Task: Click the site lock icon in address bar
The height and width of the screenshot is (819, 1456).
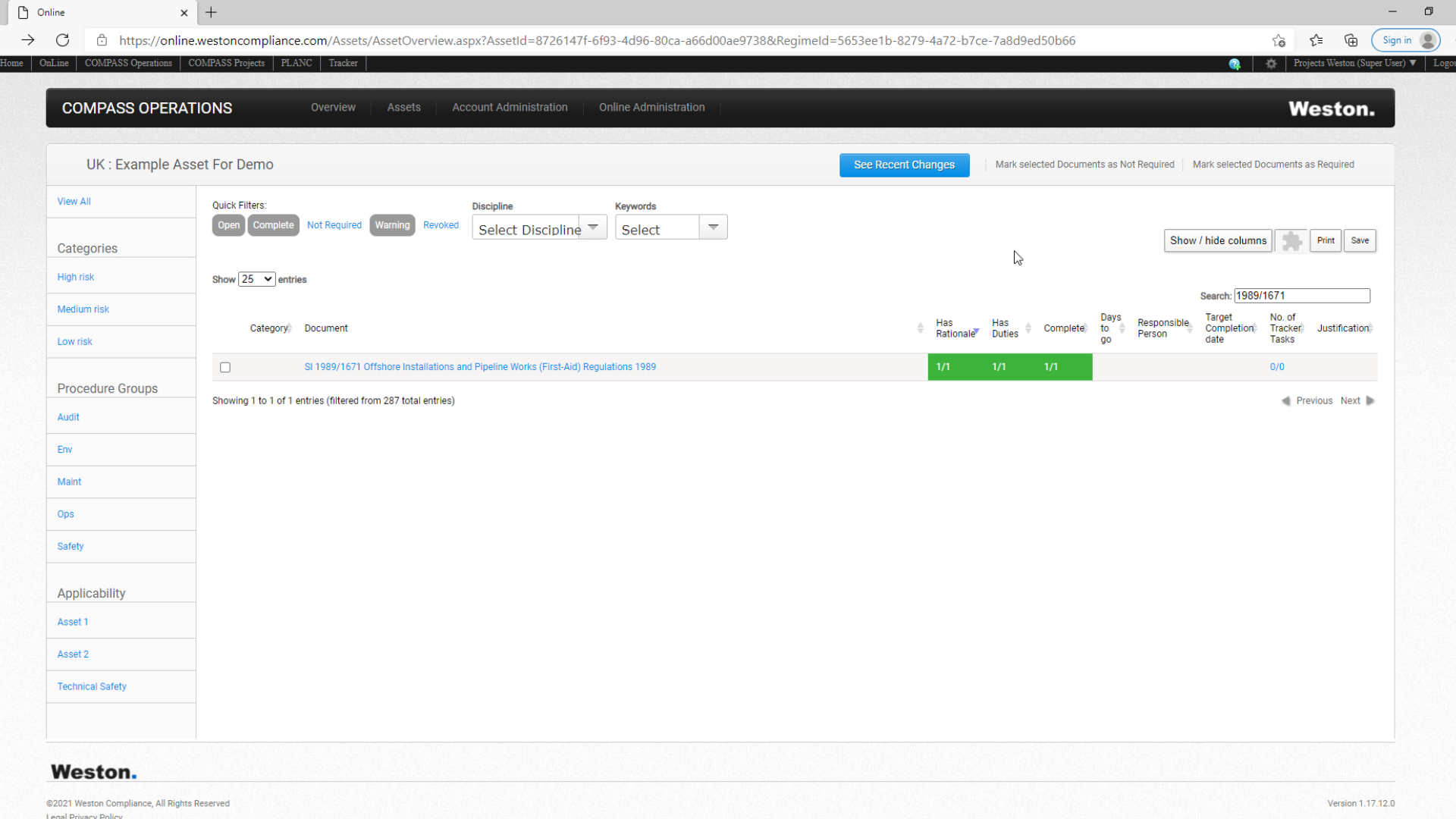Action: pyautogui.click(x=102, y=40)
